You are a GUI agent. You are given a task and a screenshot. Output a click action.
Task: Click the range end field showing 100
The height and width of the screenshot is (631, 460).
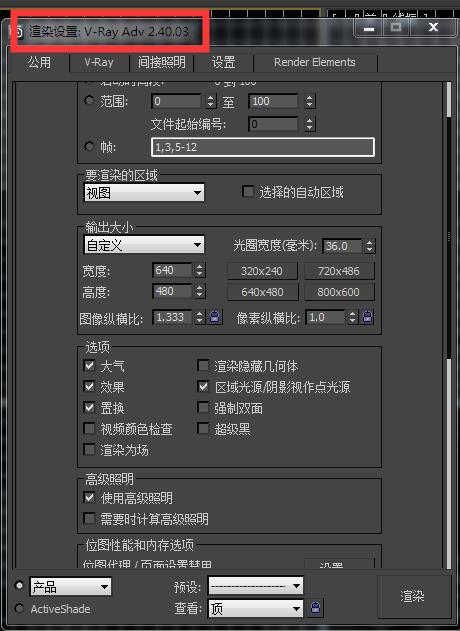[x=275, y=101]
